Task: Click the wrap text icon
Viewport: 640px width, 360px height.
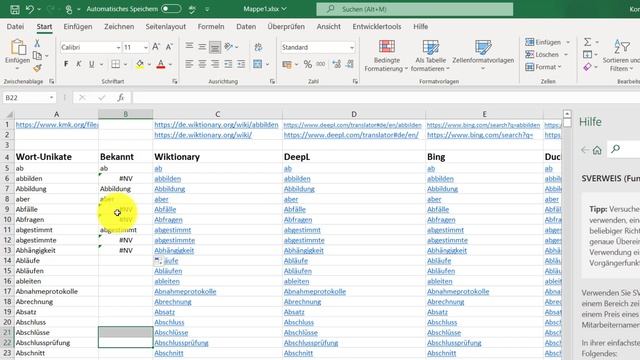Action: (x=258, y=47)
